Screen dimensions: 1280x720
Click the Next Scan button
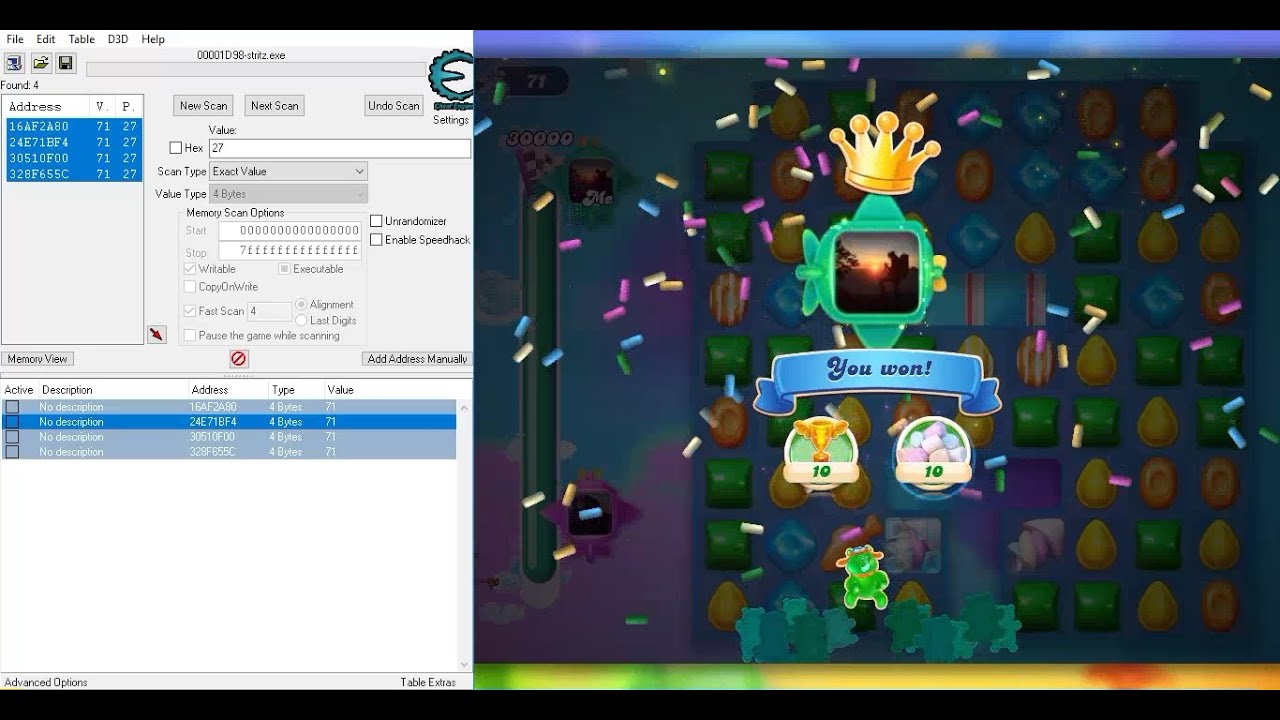pyautogui.click(x=274, y=106)
